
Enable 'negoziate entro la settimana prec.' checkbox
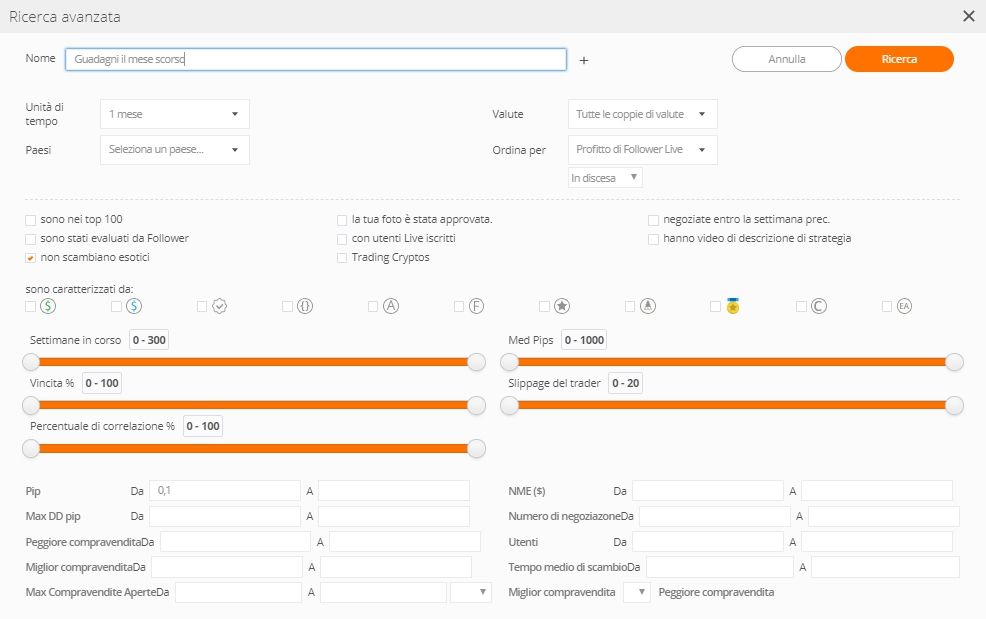coord(653,220)
